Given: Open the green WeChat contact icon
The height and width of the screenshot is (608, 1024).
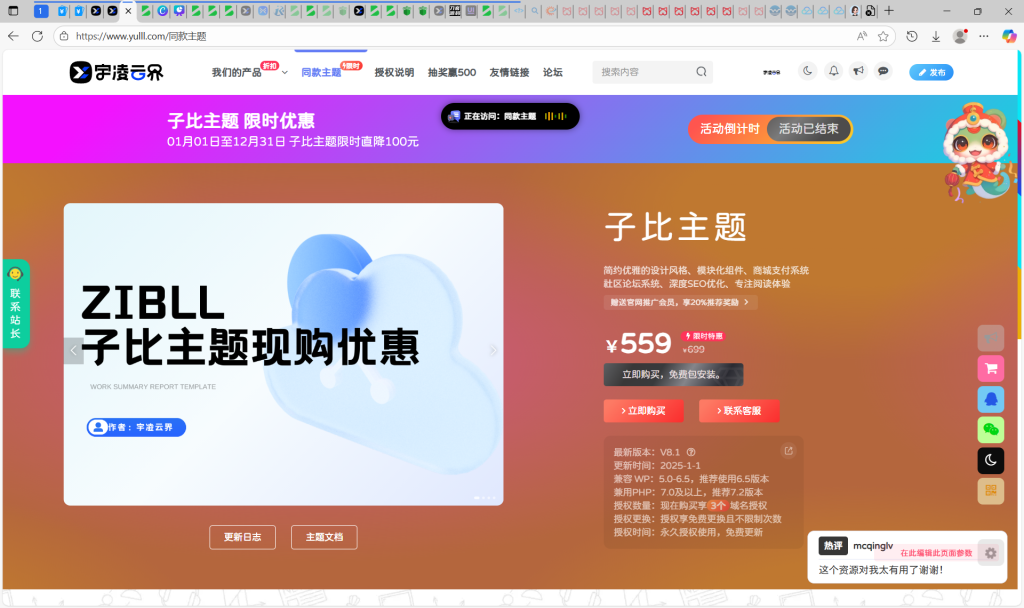Looking at the screenshot, I should [990, 429].
